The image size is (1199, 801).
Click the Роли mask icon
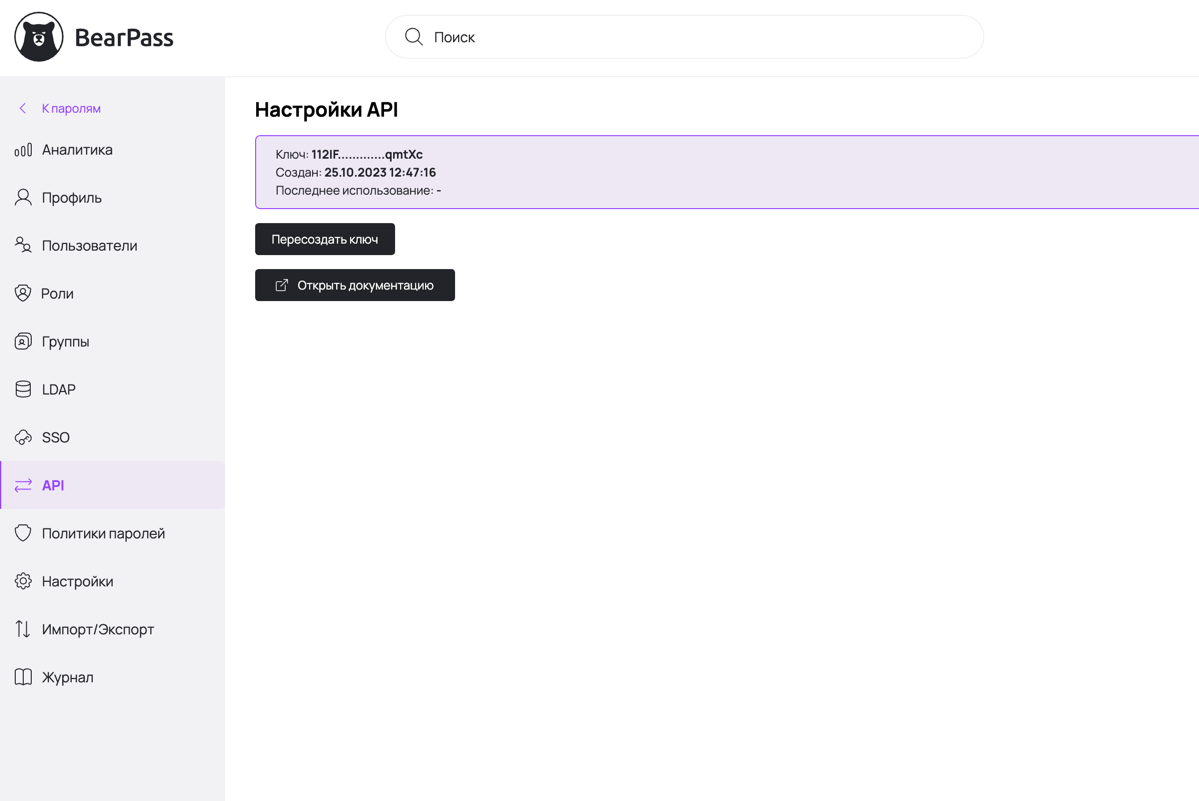(23, 293)
